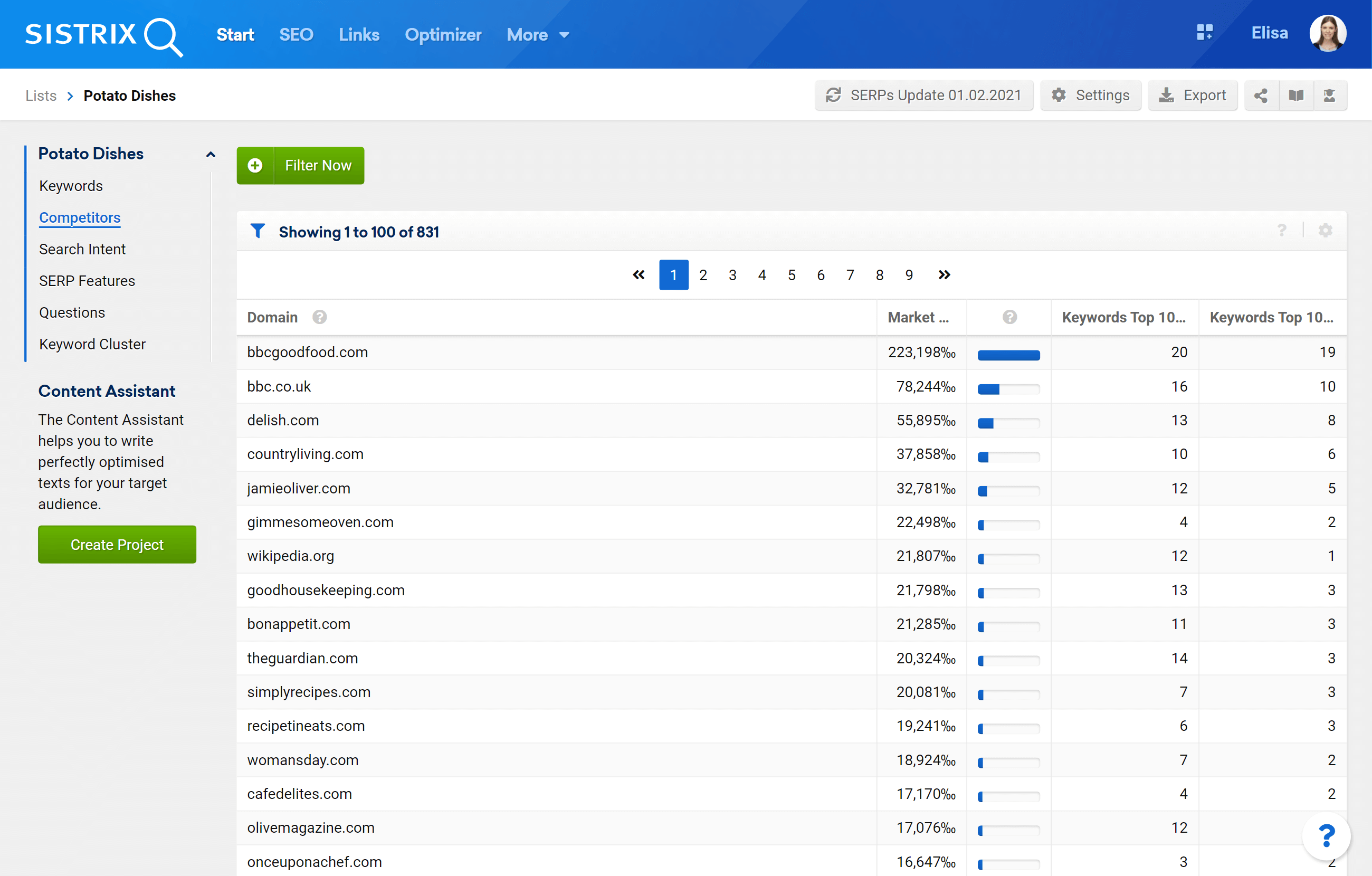1372x876 pixels.
Task: Click the market share bar column help icon
Action: 1009,317
